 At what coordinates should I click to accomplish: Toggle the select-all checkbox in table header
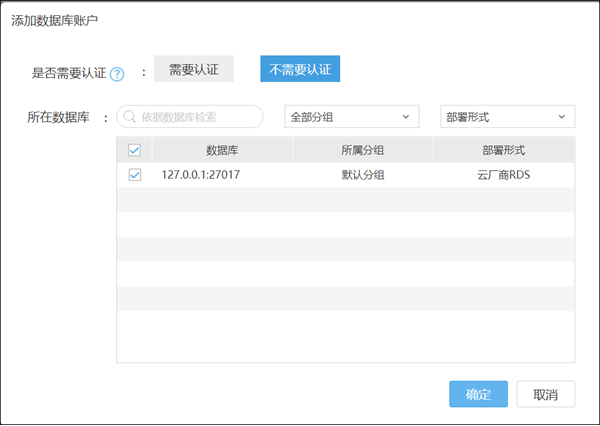pyautogui.click(x=135, y=150)
